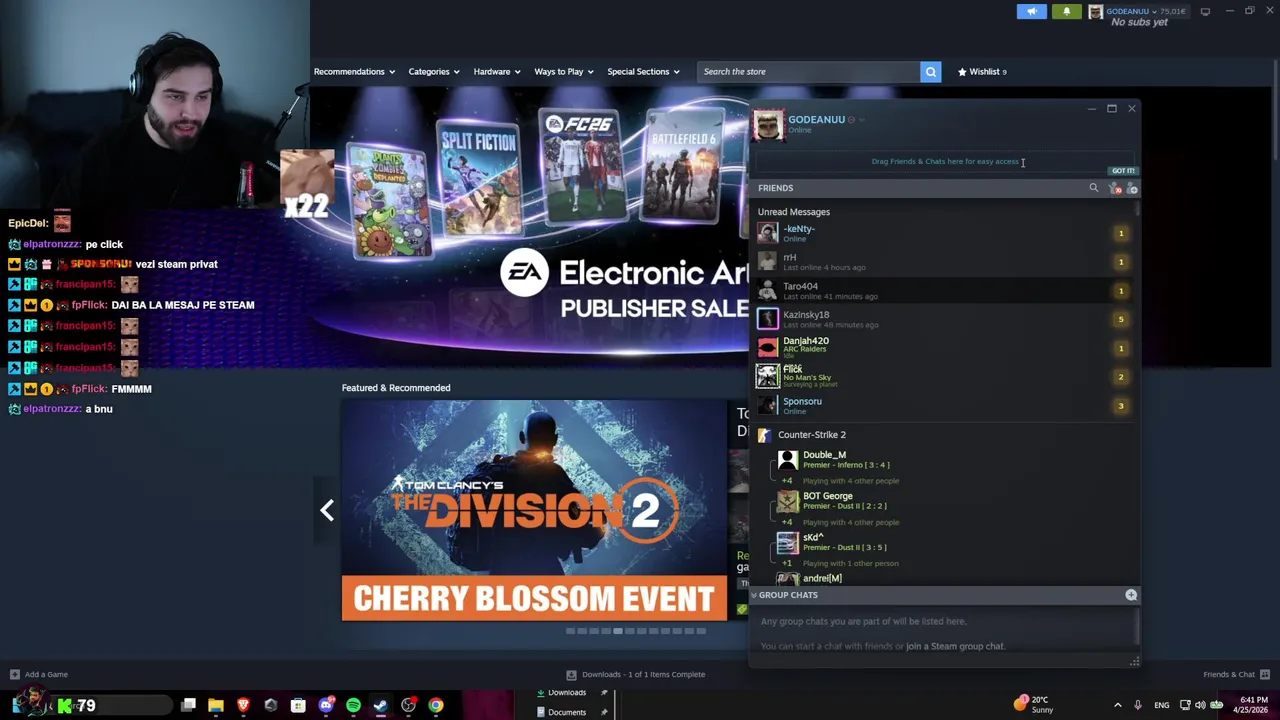Open the FC26 game cover
This screenshot has height=720, width=1280.
(x=582, y=166)
